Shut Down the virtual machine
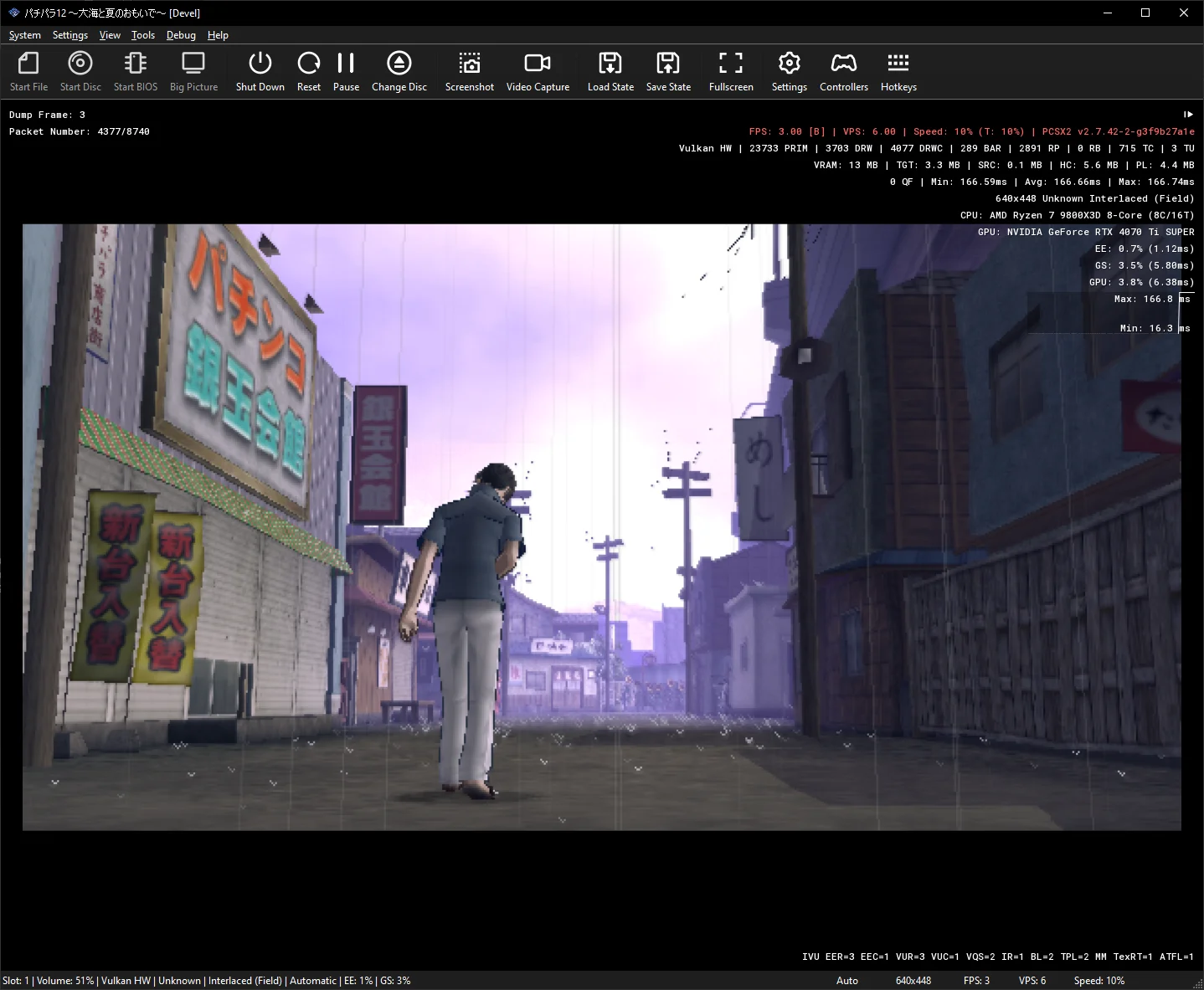 pyautogui.click(x=260, y=71)
